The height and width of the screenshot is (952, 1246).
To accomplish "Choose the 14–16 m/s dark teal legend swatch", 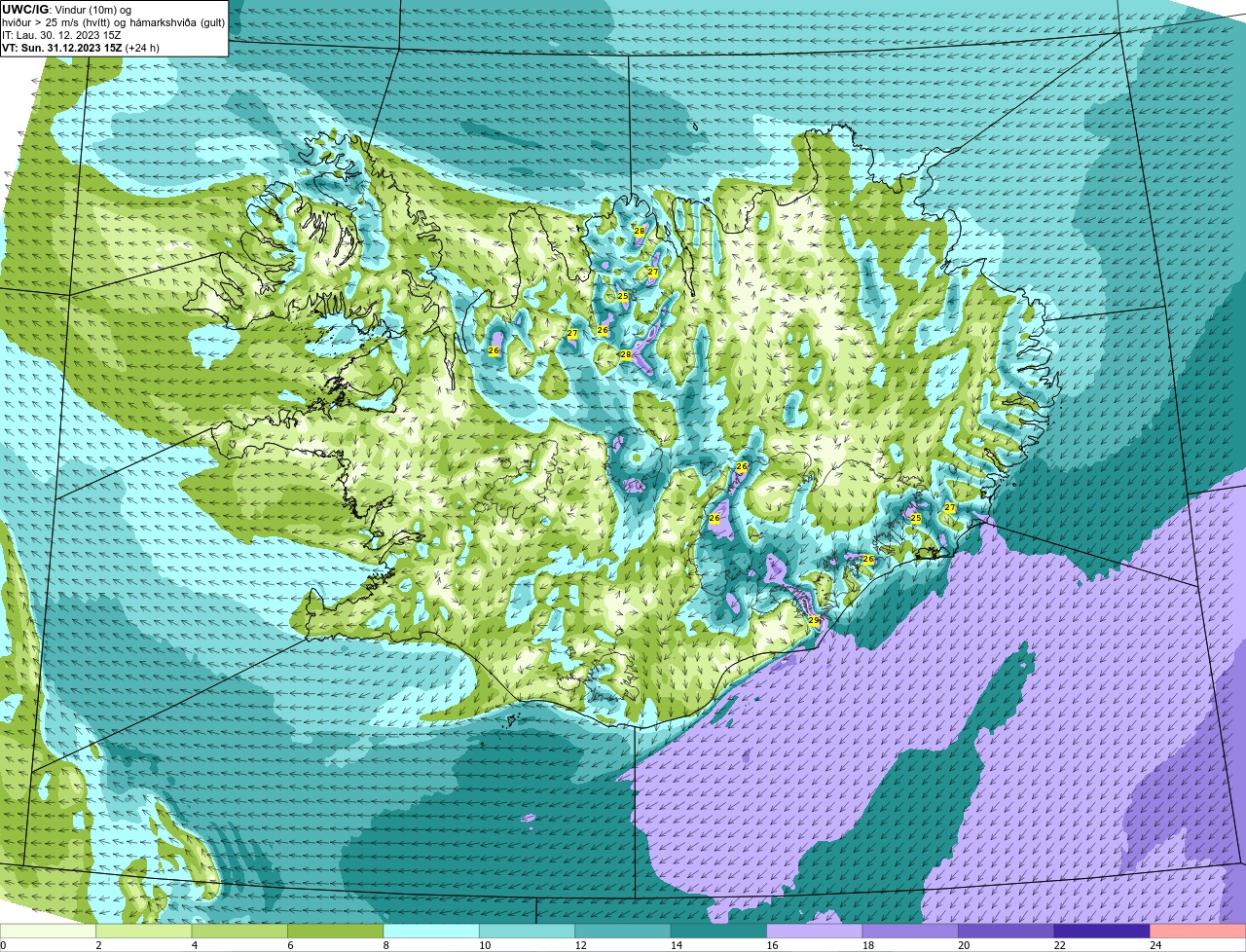I will (x=718, y=931).
